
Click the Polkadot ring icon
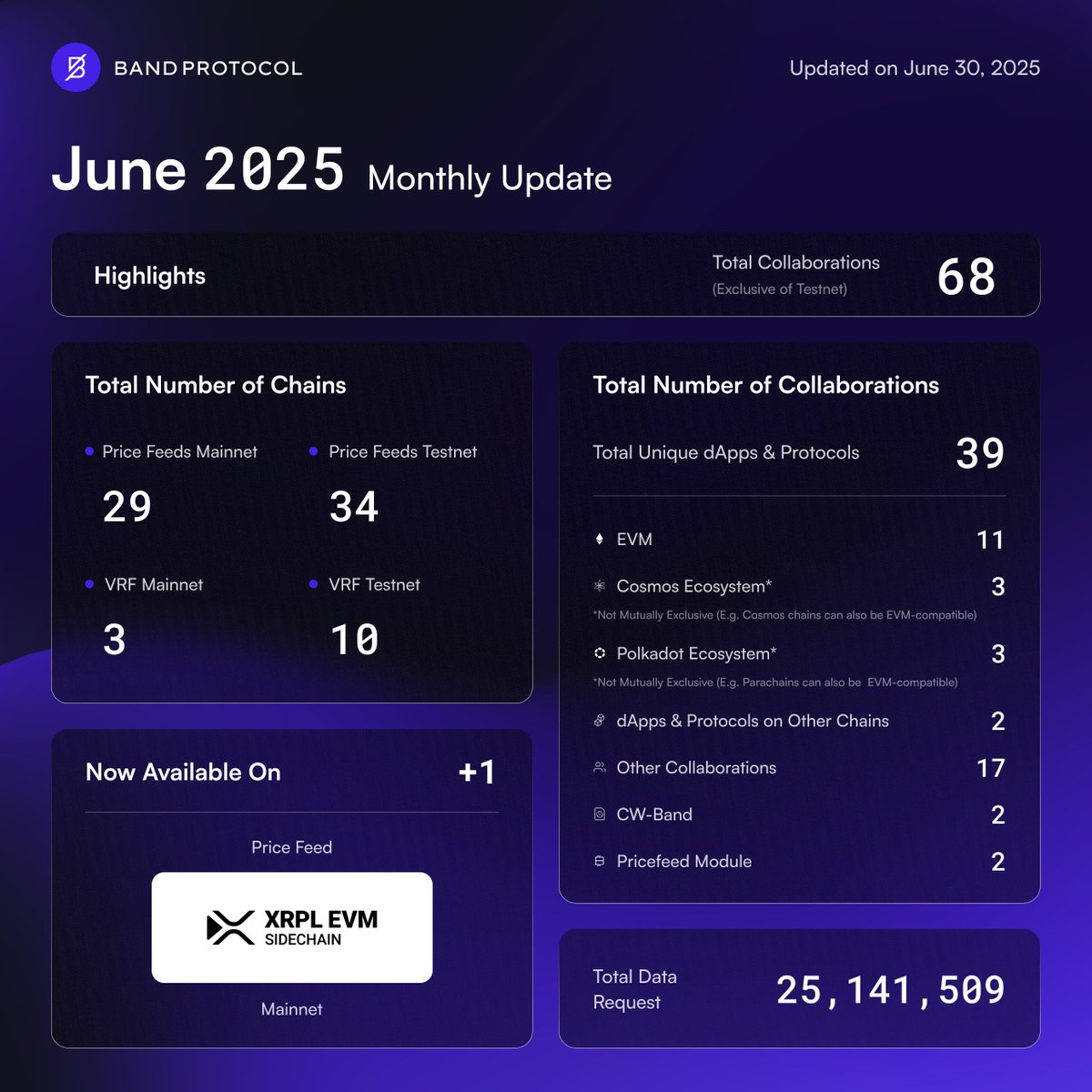[600, 653]
